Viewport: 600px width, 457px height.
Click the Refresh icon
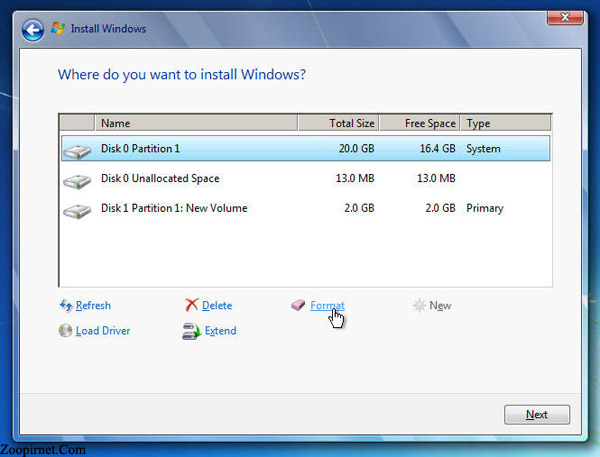66,306
